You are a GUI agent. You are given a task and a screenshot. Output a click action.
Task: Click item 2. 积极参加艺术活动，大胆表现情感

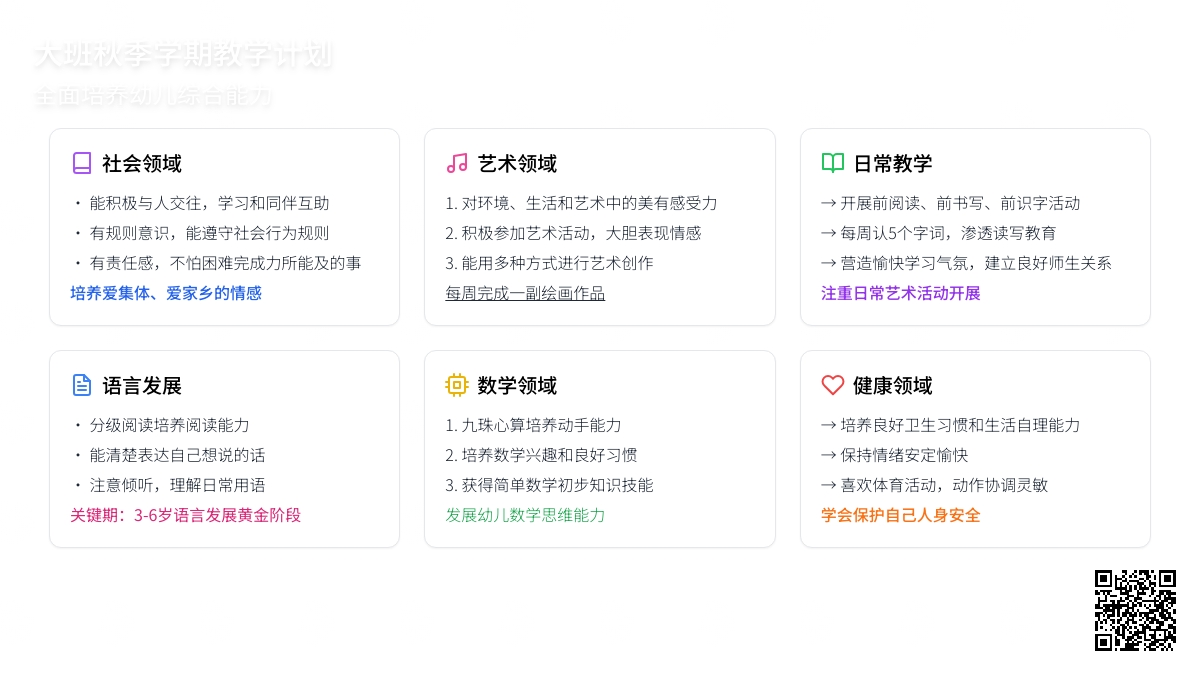573,233
